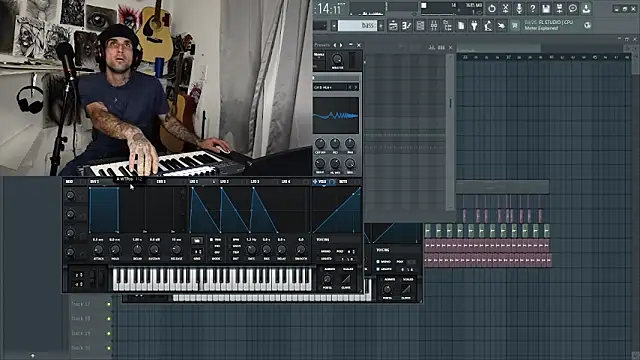
Task: Go to next preset with right arrow
Action: pyautogui.click(x=341, y=45)
